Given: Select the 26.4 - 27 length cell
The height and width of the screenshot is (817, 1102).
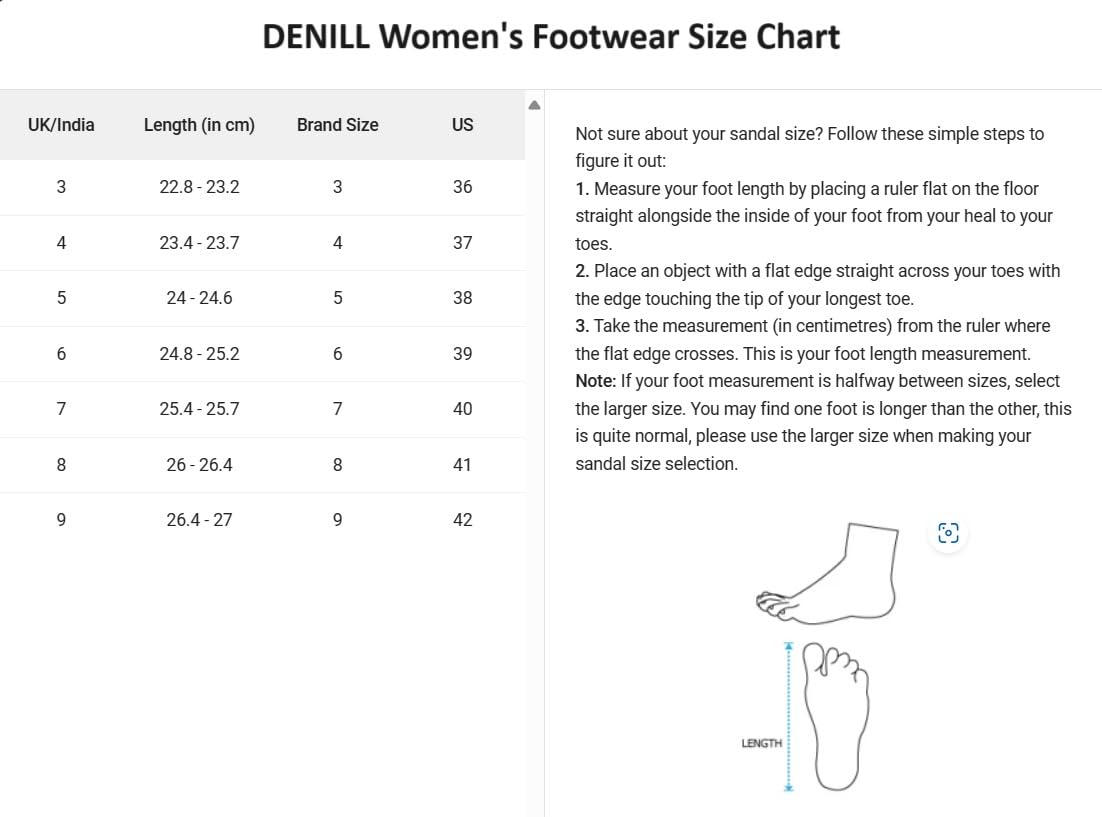Looking at the screenshot, I should [199, 520].
